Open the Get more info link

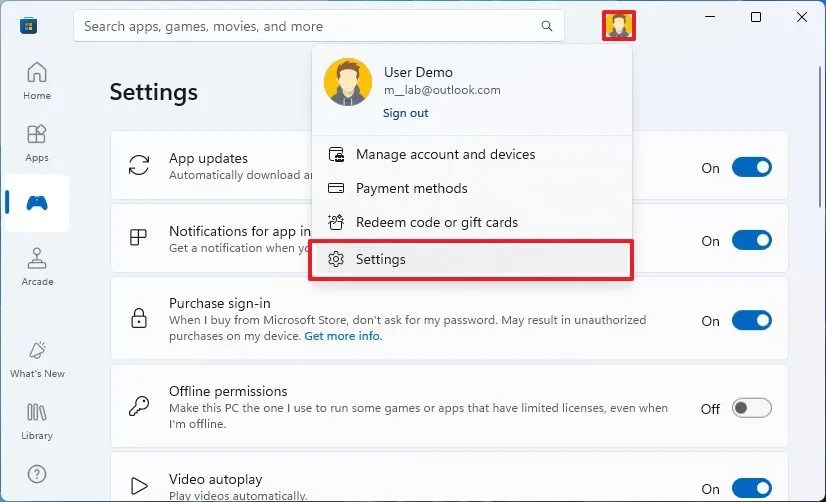[x=343, y=336]
